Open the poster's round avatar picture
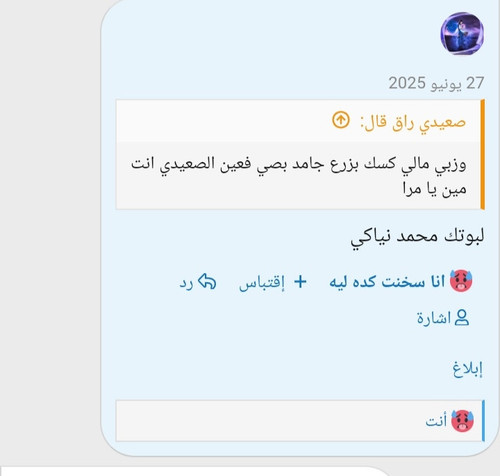This screenshot has height=476, width=500. [x=462, y=33]
